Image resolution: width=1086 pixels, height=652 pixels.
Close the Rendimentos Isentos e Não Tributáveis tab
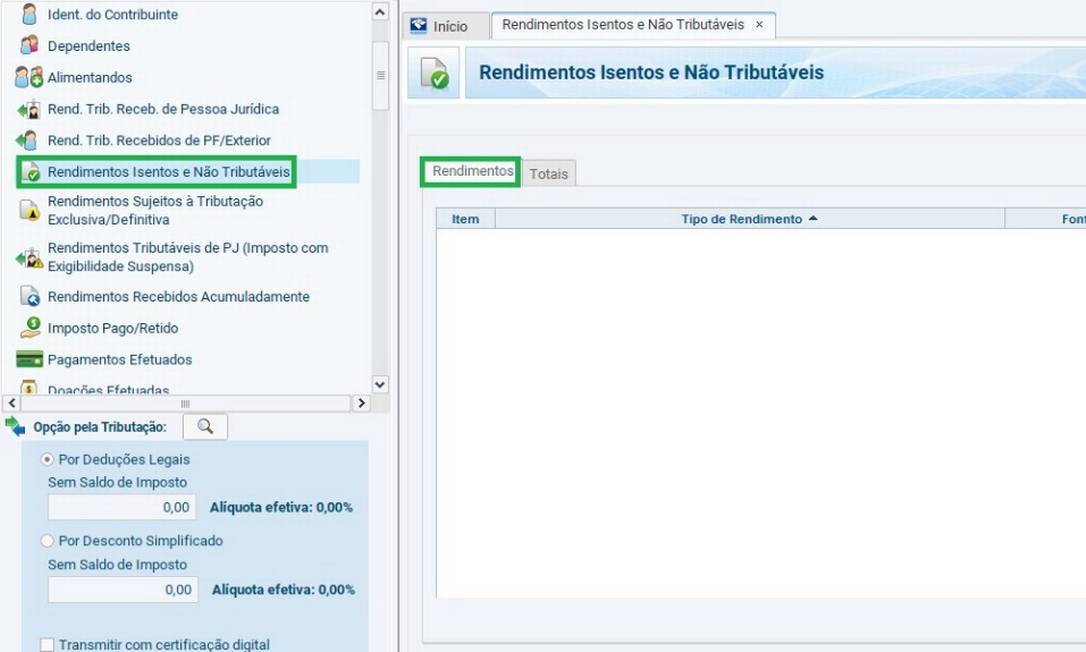point(759,25)
